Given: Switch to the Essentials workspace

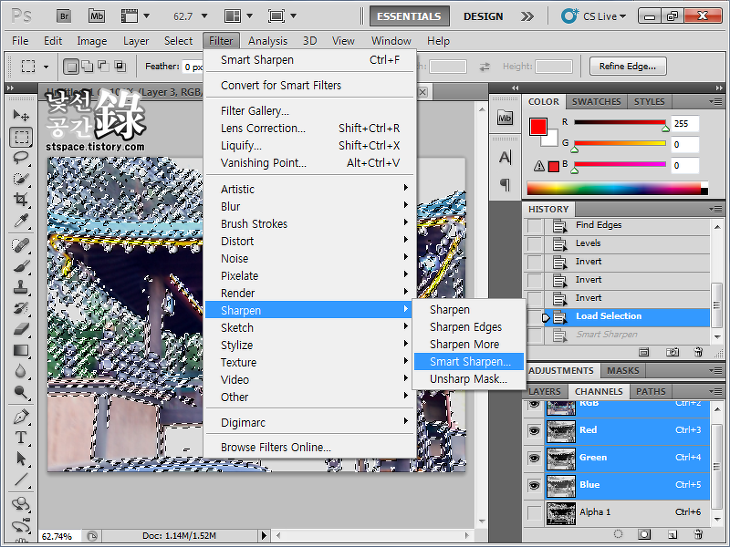Looking at the screenshot, I should pos(409,16).
